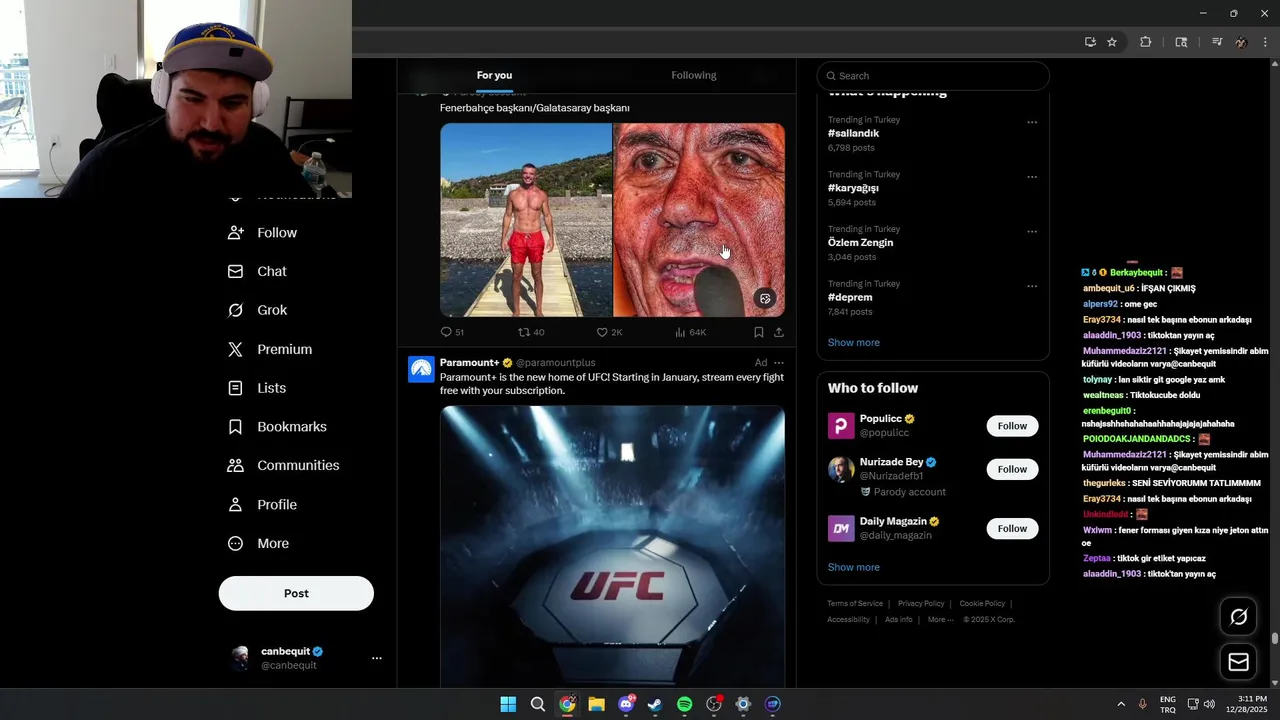The height and width of the screenshot is (720, 1280).
Task: Open Steam from the taskbar
Action: (x=655, y=704)
